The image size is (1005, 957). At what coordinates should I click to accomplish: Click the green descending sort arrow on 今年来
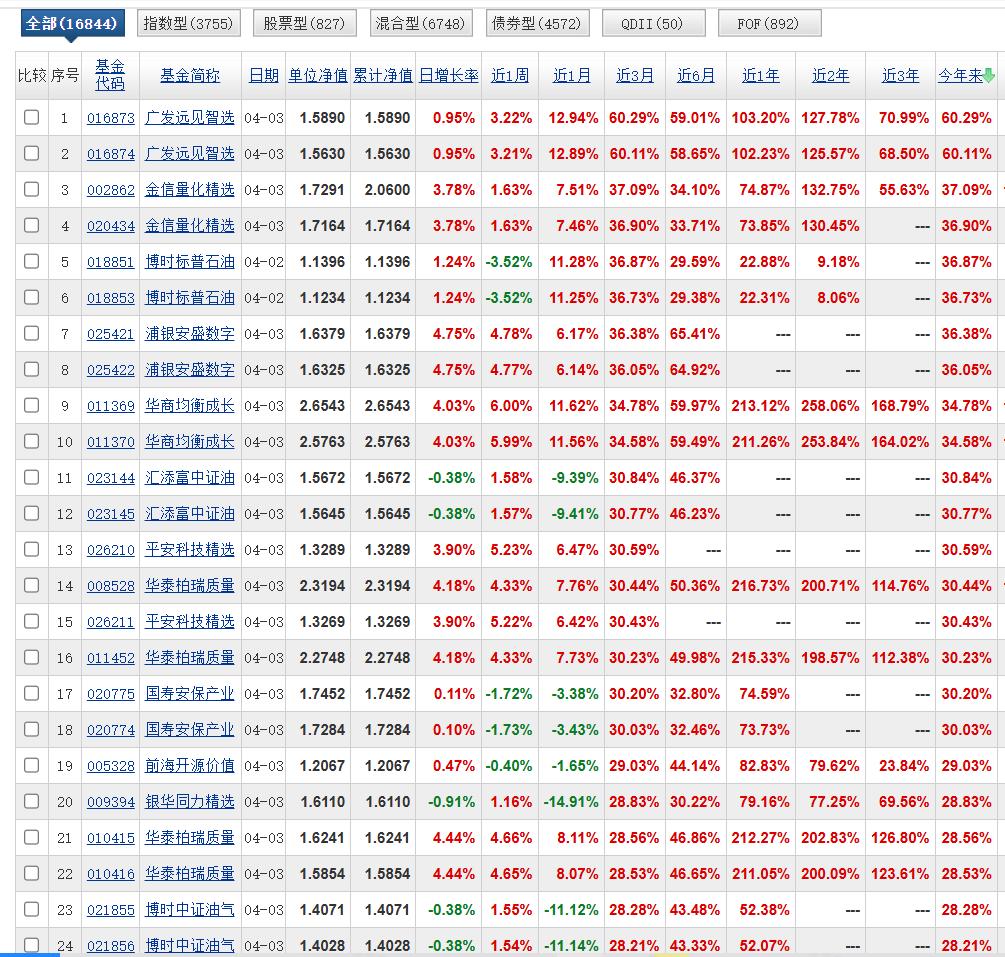(x=988, y=74)
